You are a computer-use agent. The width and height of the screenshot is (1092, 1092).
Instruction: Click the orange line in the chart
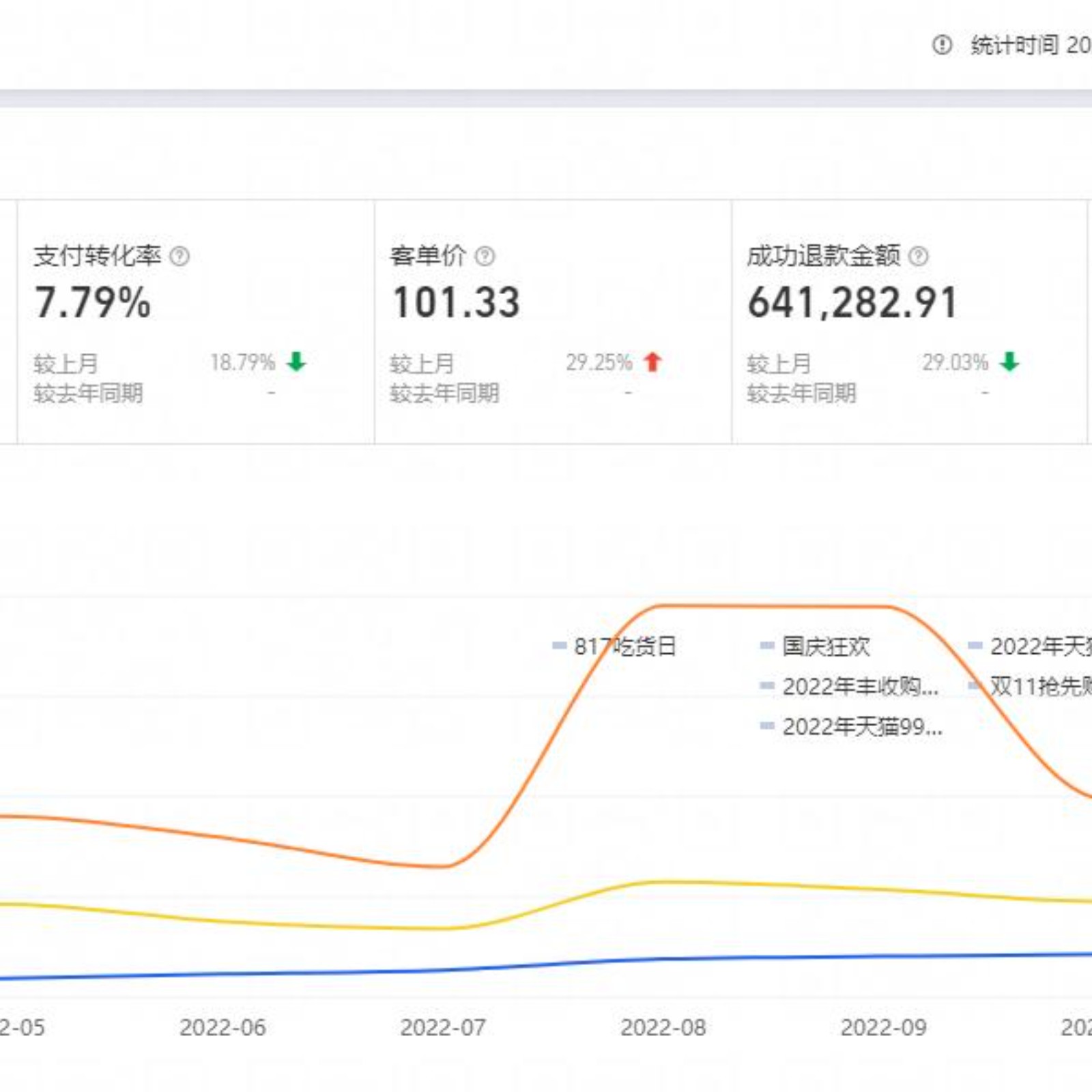[771, 605]
